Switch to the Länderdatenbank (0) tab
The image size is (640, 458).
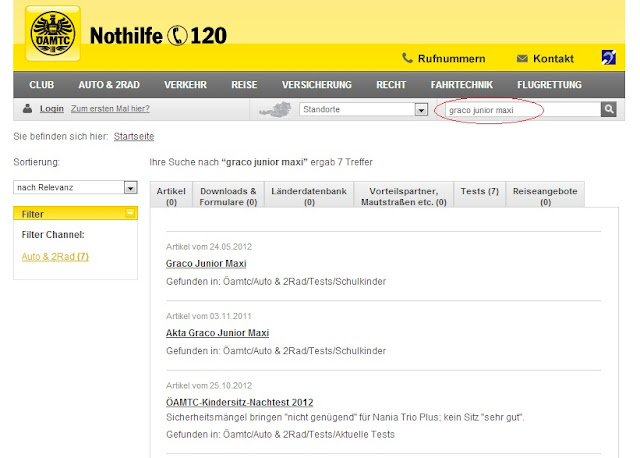[309, 196]
